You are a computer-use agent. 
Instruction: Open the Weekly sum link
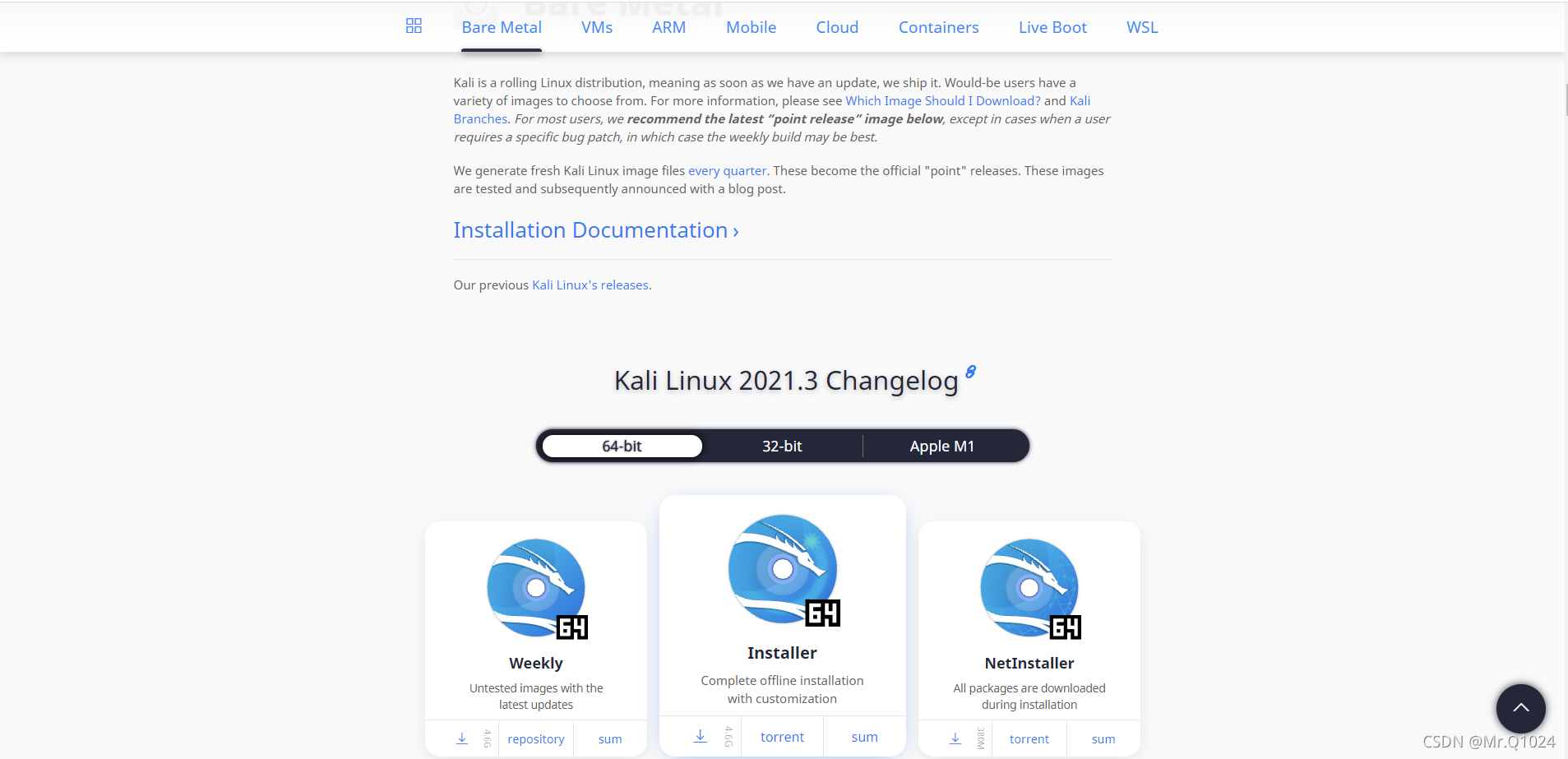coord(610,738)
